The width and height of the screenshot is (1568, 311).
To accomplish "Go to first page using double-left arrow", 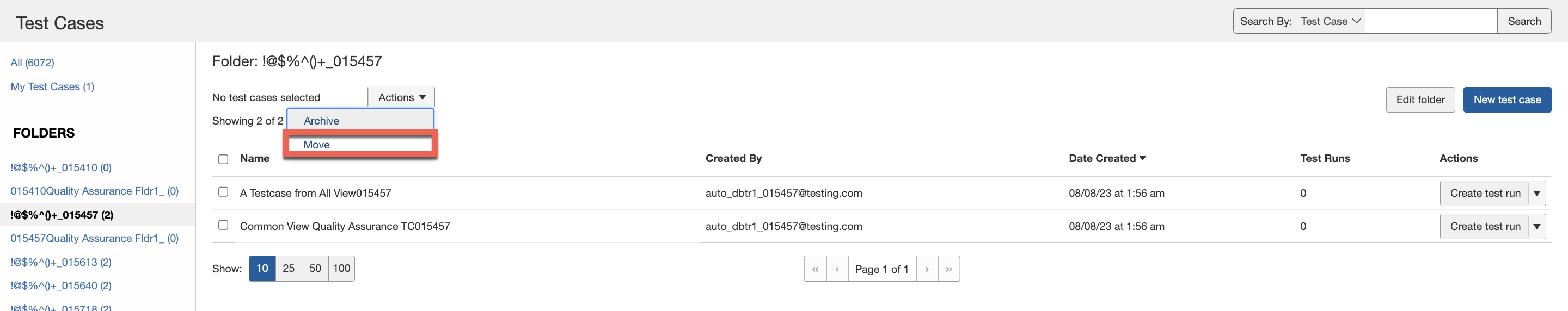I will (814, 269).
